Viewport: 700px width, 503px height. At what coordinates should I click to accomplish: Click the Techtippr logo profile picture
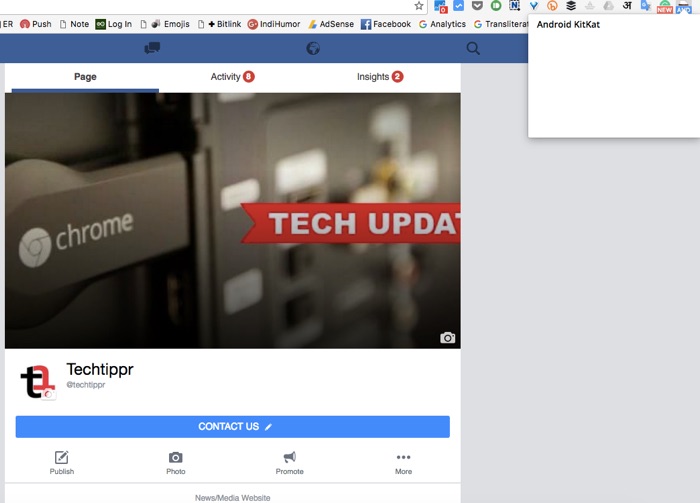38,382
